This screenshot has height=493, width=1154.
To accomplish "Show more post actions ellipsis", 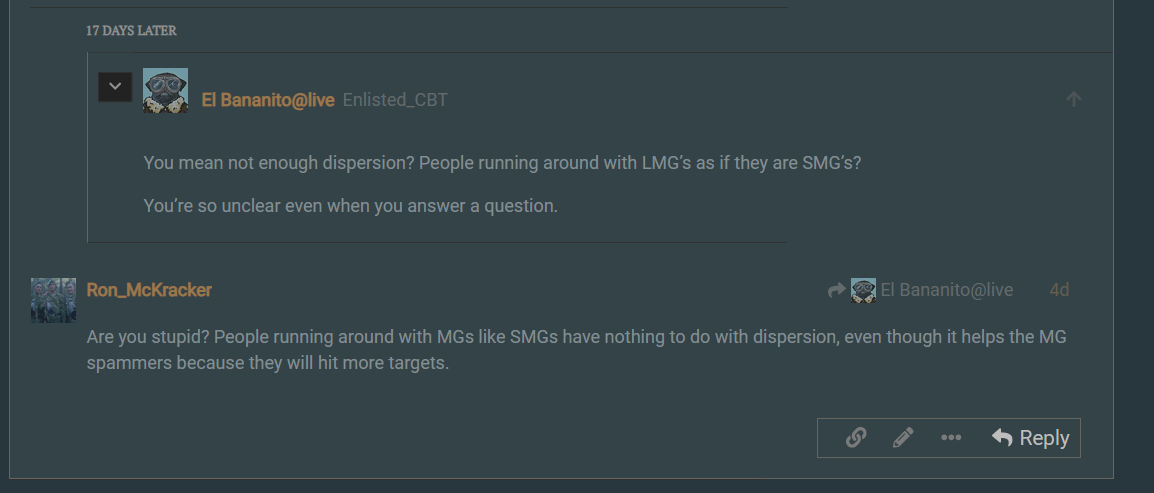I will pyautogui.click(x=951, y=438).
